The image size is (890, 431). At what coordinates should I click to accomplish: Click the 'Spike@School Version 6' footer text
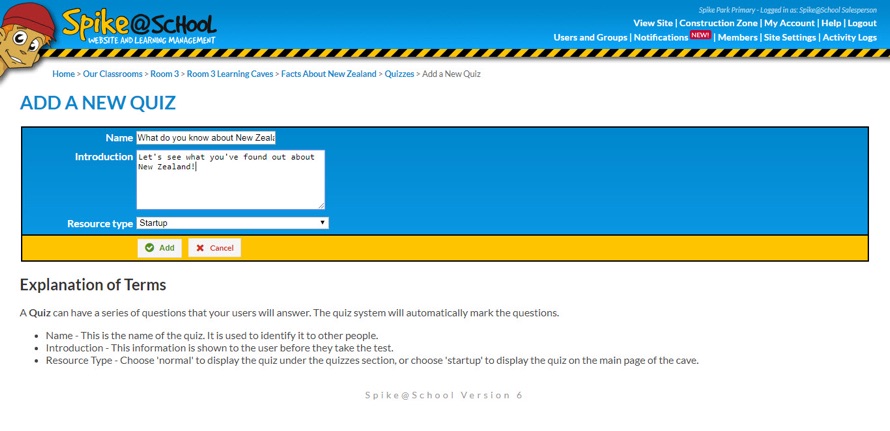[444, 395]
